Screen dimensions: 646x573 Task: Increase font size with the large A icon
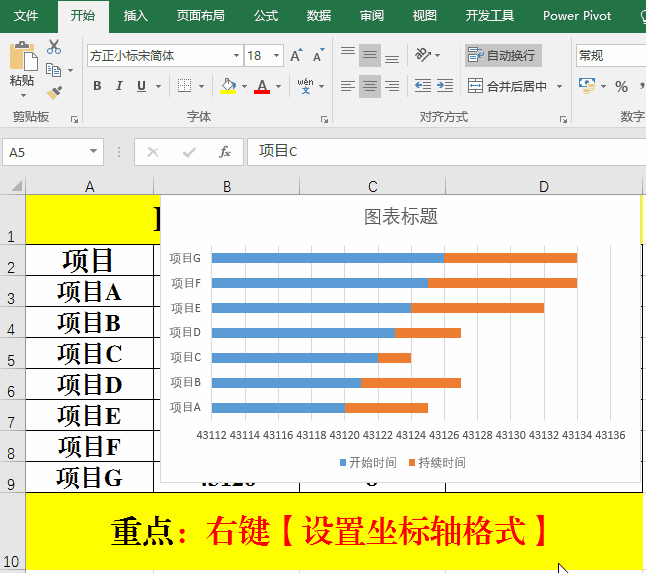(296, 56)
